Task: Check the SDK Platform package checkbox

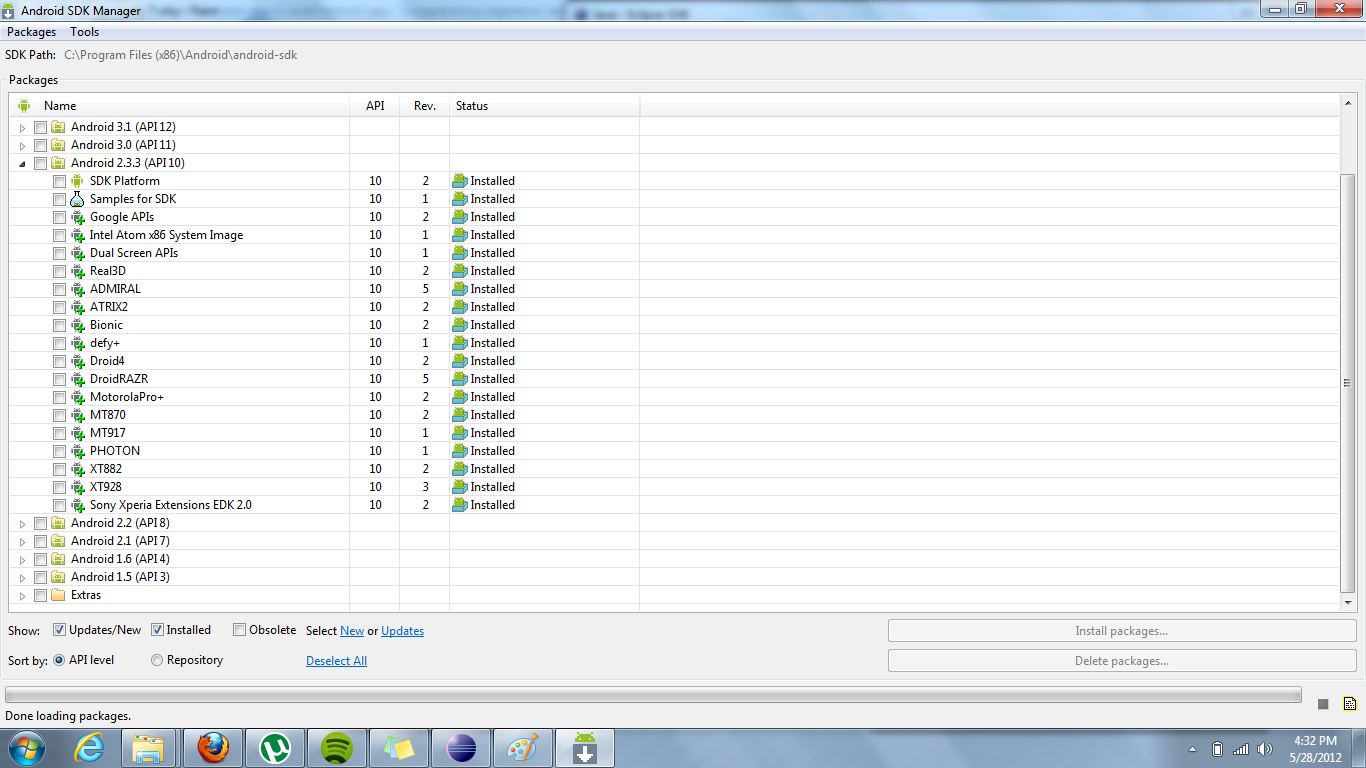Action: point(59,181)
